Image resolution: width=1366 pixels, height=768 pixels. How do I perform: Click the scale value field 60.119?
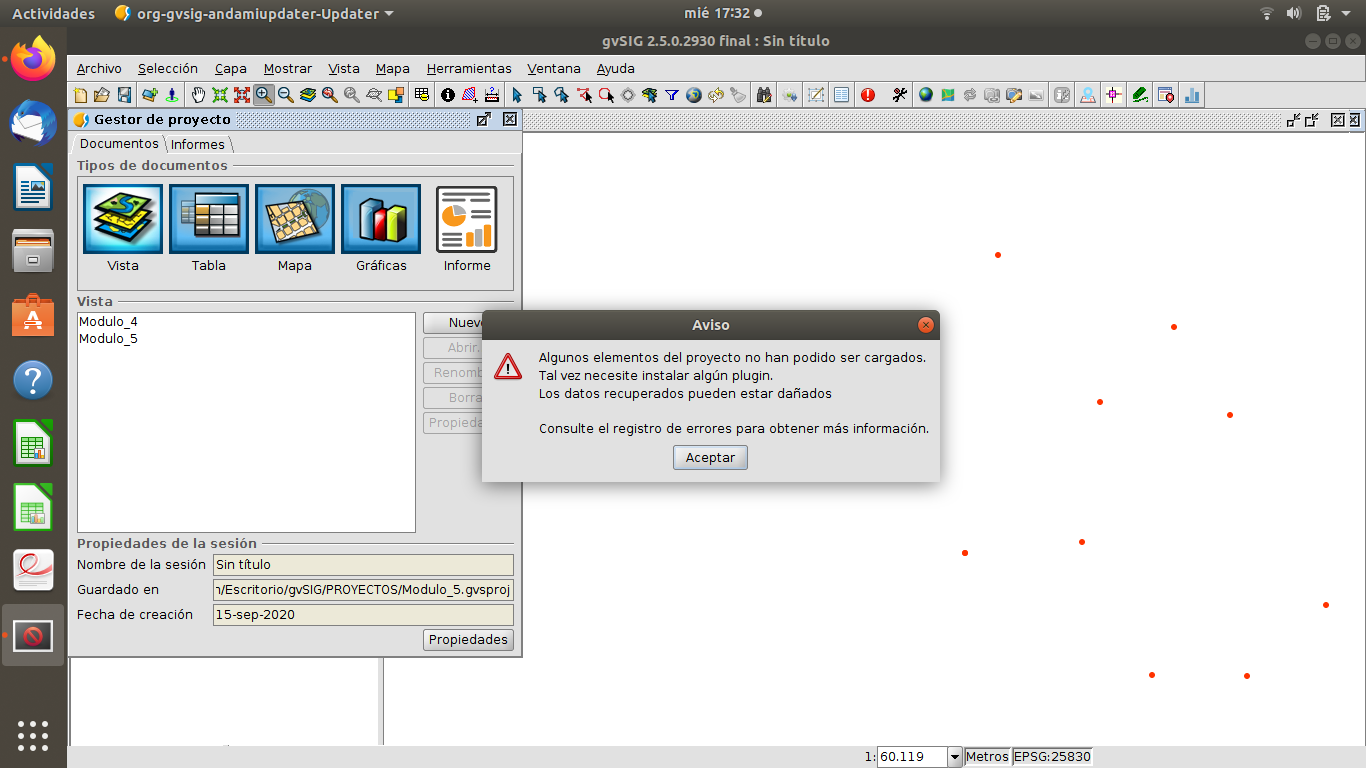point(911,757)
